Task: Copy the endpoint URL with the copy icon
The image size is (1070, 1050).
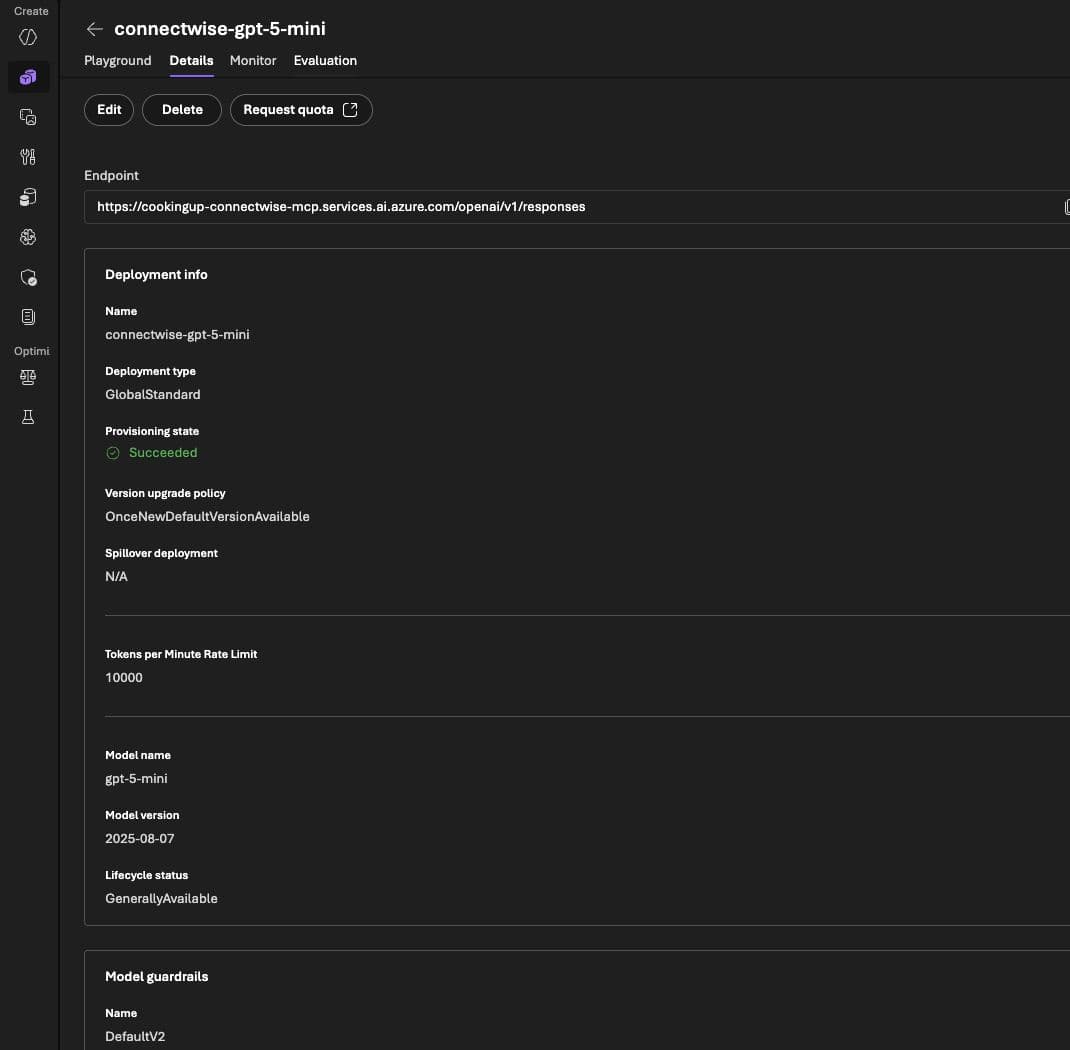Action: (x=1066, y=207)
